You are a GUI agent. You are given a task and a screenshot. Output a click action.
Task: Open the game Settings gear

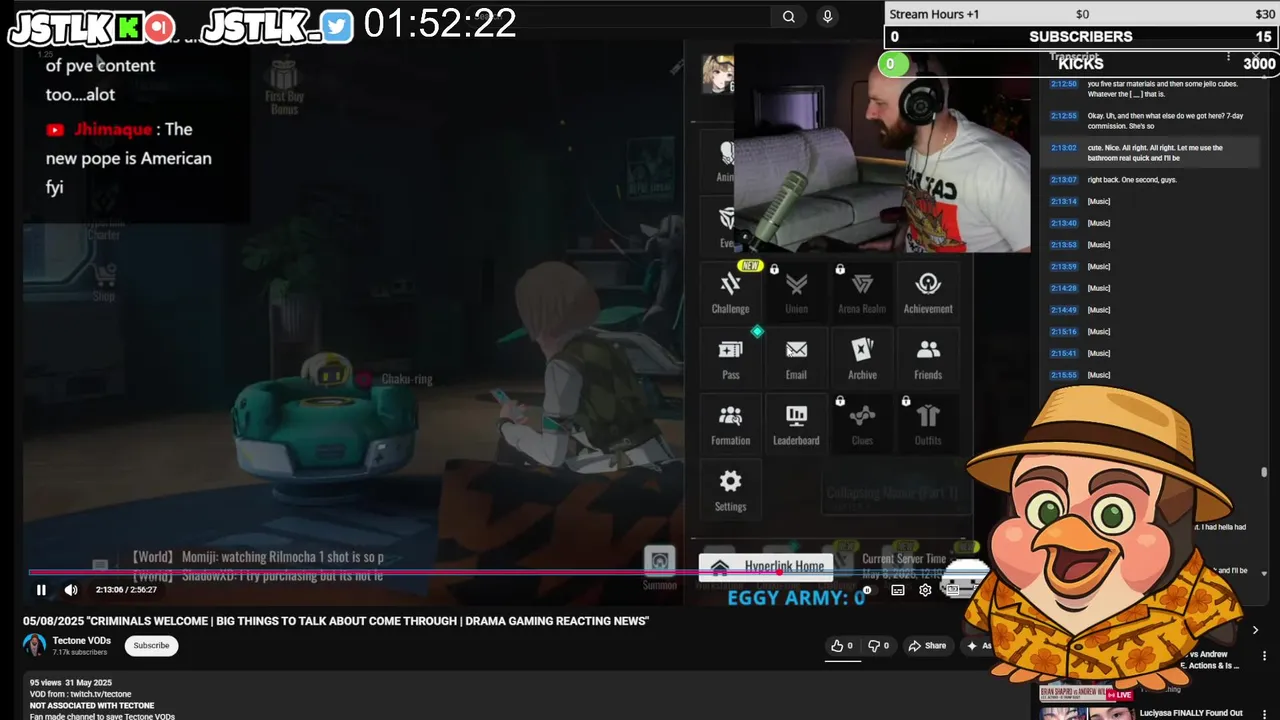coord(730,490)
